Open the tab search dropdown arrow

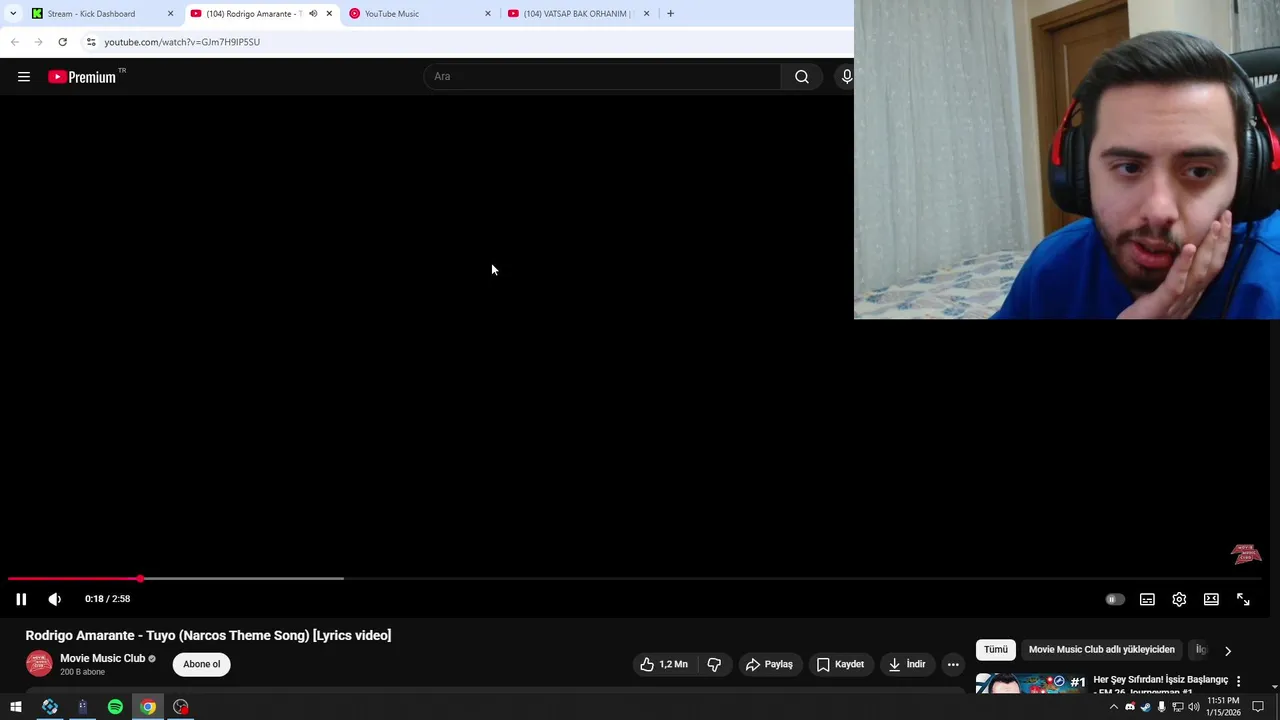[x=12, y=14]
